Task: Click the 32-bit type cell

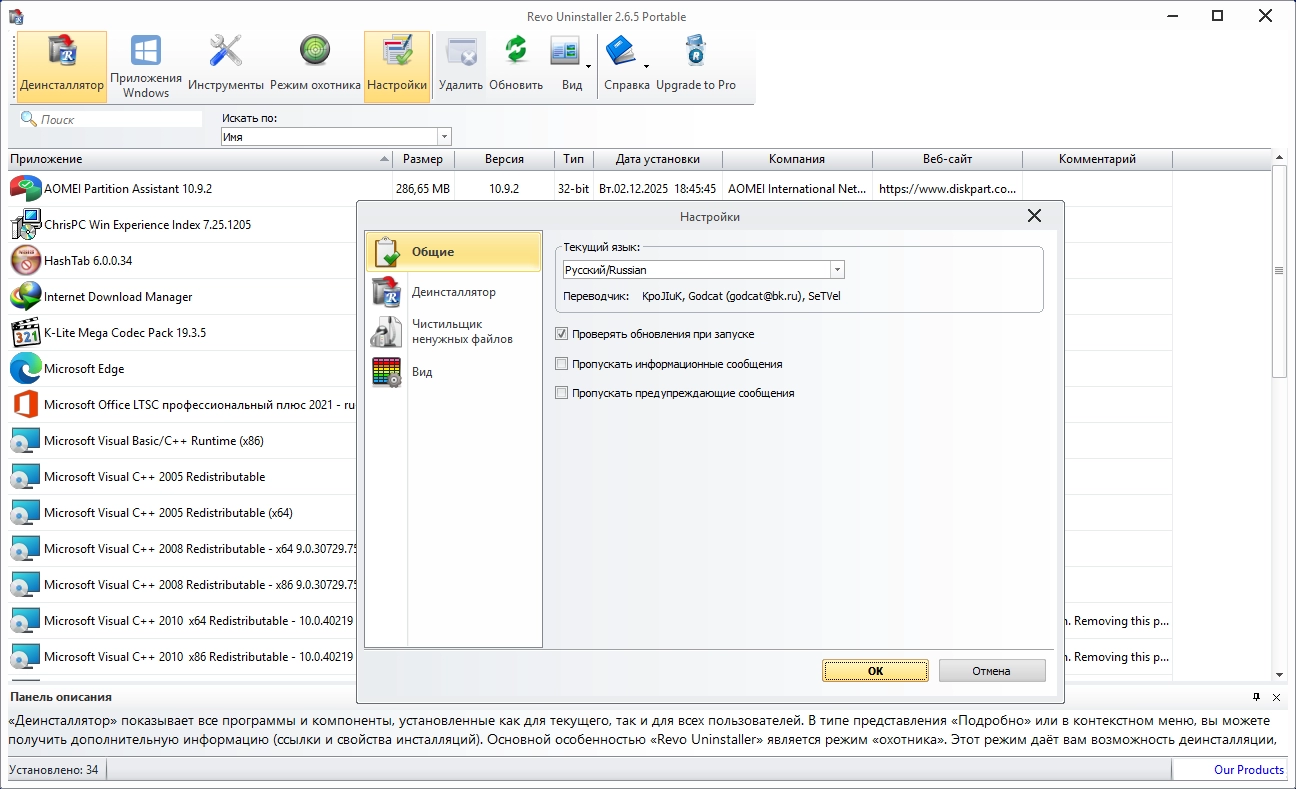Action: (x=574, y=189)
